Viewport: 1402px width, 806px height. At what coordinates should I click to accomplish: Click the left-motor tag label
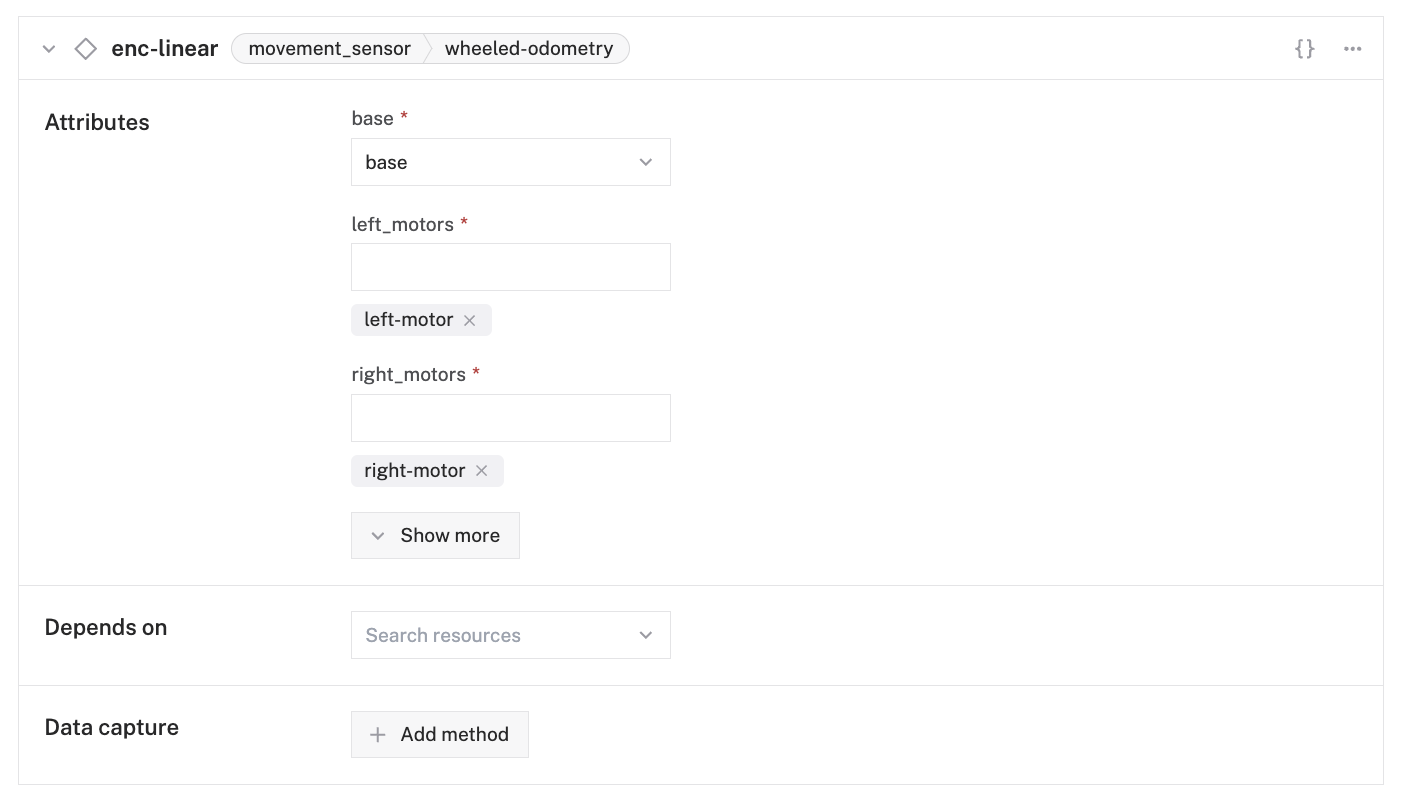(x=408, y=320)
